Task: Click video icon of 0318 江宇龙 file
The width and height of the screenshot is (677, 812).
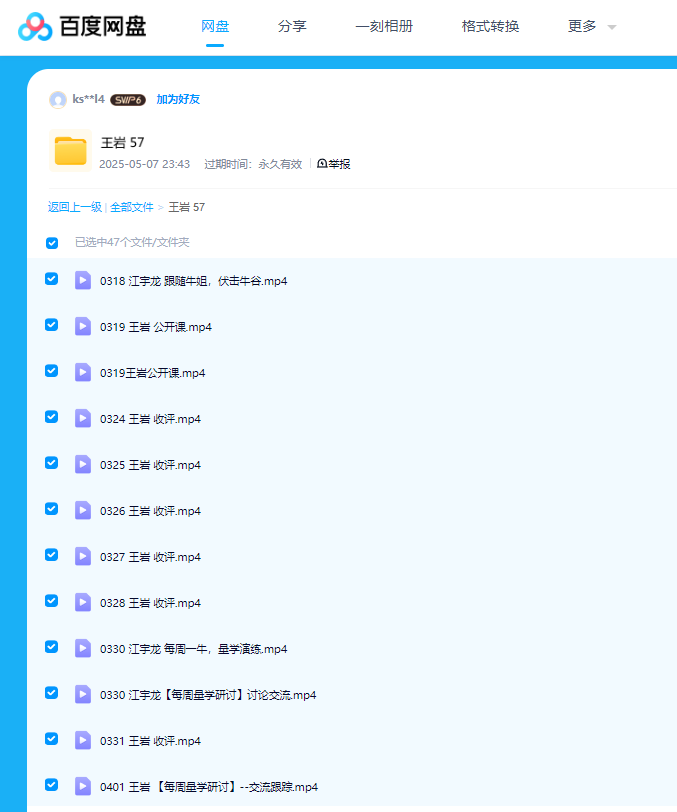Action: tap(83, 280)
